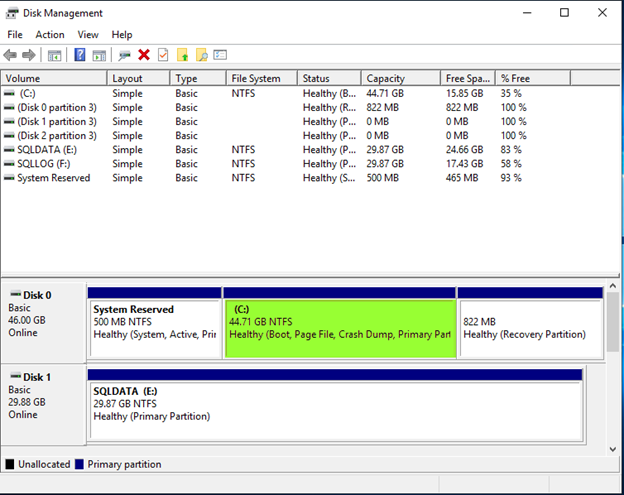Click drive icon beside System Reserved row
This screenshot has width=624, height=495.
[9, 178]
